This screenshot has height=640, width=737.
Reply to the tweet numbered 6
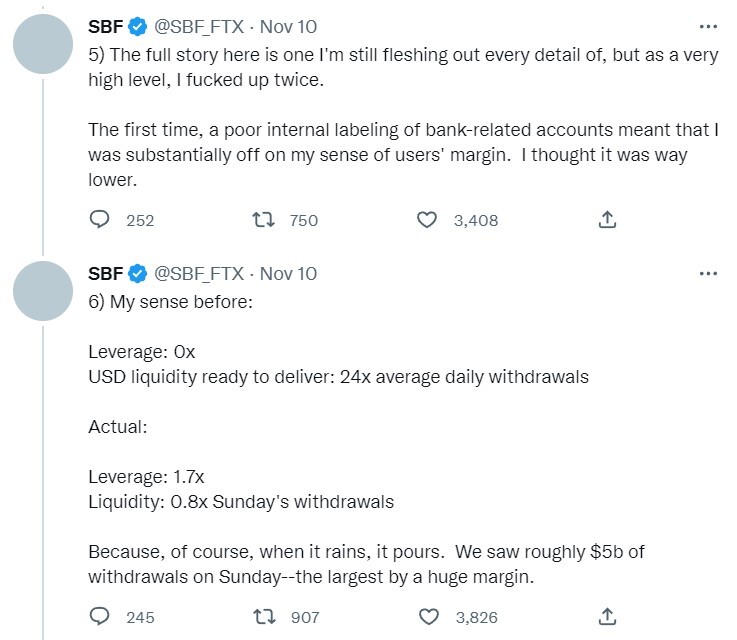click(100, 617)
